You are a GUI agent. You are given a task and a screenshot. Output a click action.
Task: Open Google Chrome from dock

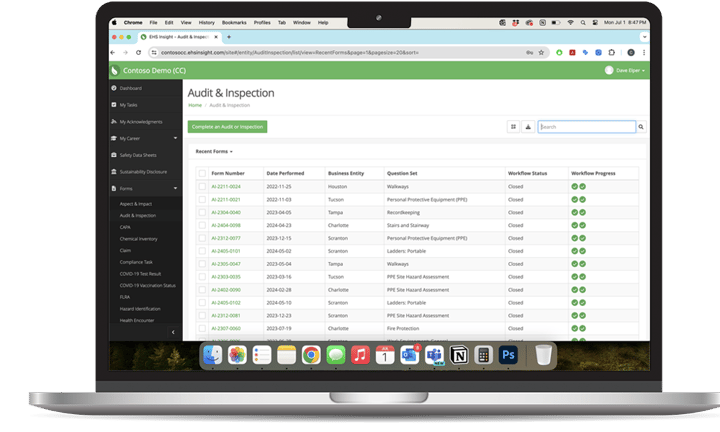[311, 355]
